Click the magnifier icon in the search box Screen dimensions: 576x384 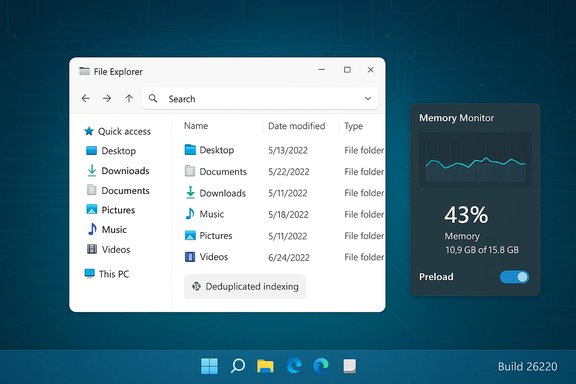153,98
